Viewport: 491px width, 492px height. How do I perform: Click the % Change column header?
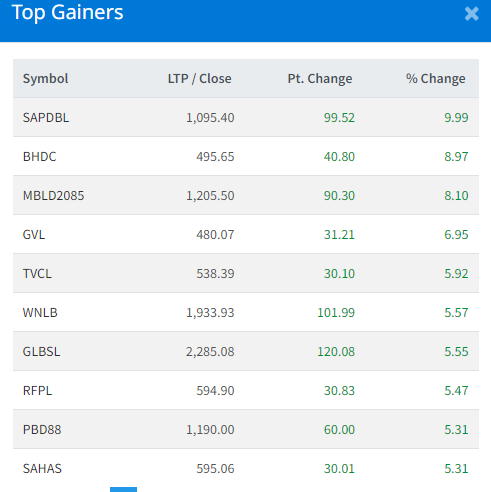click(x=435, y=79)
